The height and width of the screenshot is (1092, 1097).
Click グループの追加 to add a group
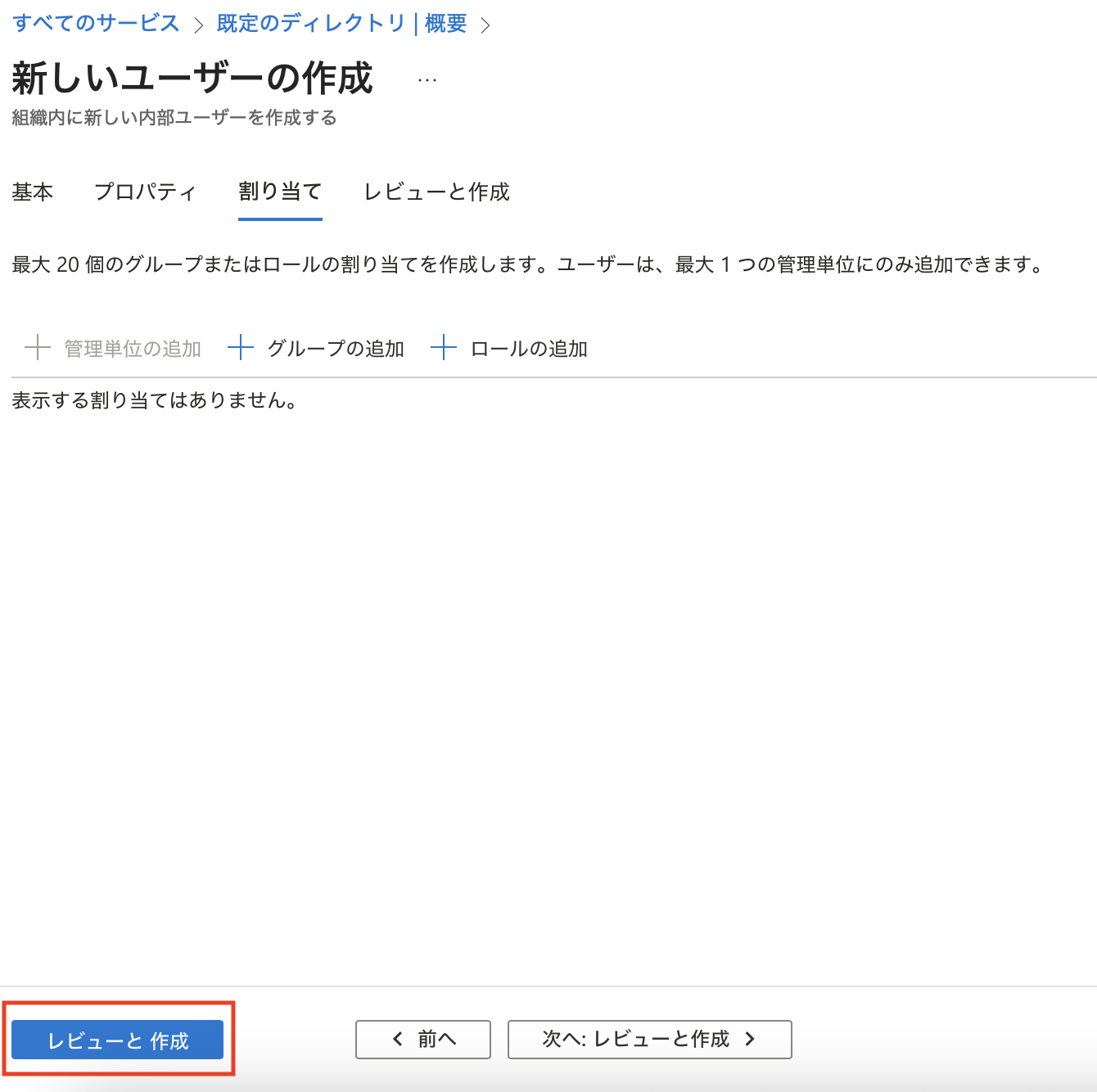(335, 348)
